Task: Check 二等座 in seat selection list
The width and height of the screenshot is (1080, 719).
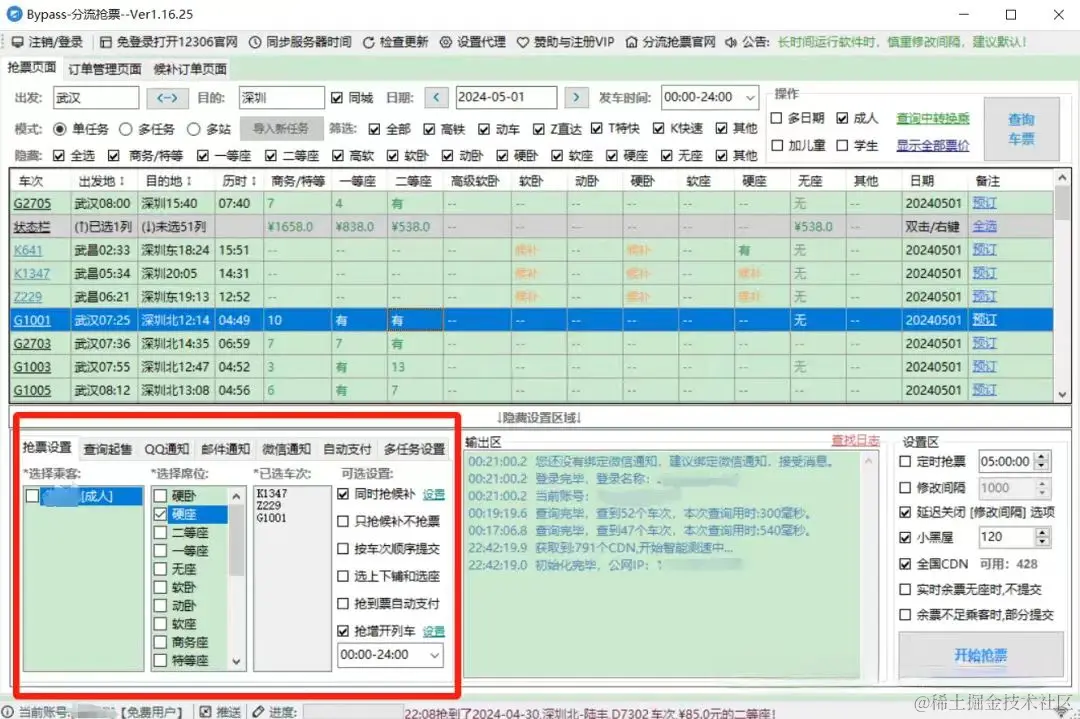Action: pyautogui.click(x=160, y=532)
